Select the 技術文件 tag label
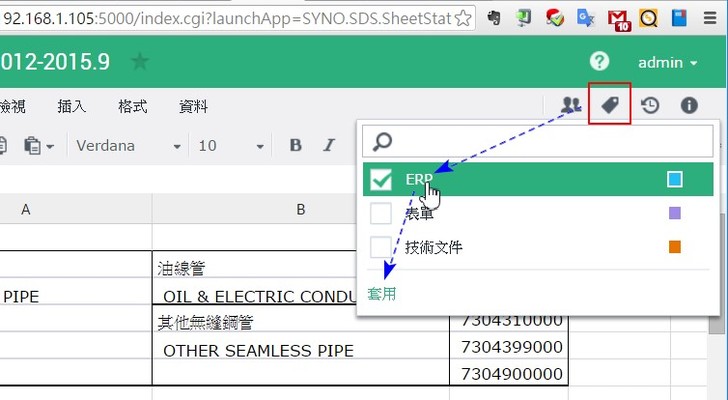Viewport: 728px width, 400px height. [434, 247]
